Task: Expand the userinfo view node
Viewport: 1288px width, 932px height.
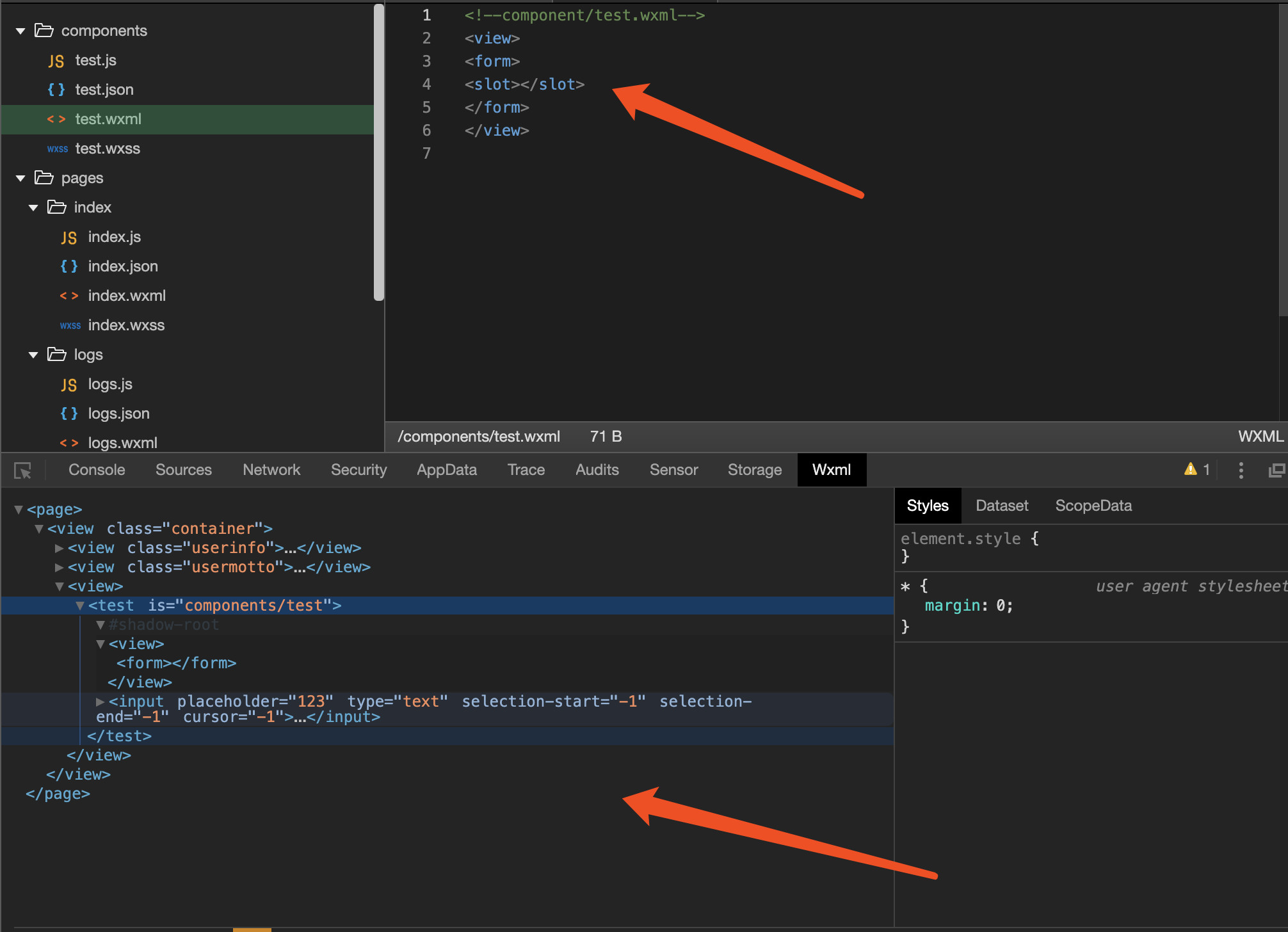Action: [59, 548]
